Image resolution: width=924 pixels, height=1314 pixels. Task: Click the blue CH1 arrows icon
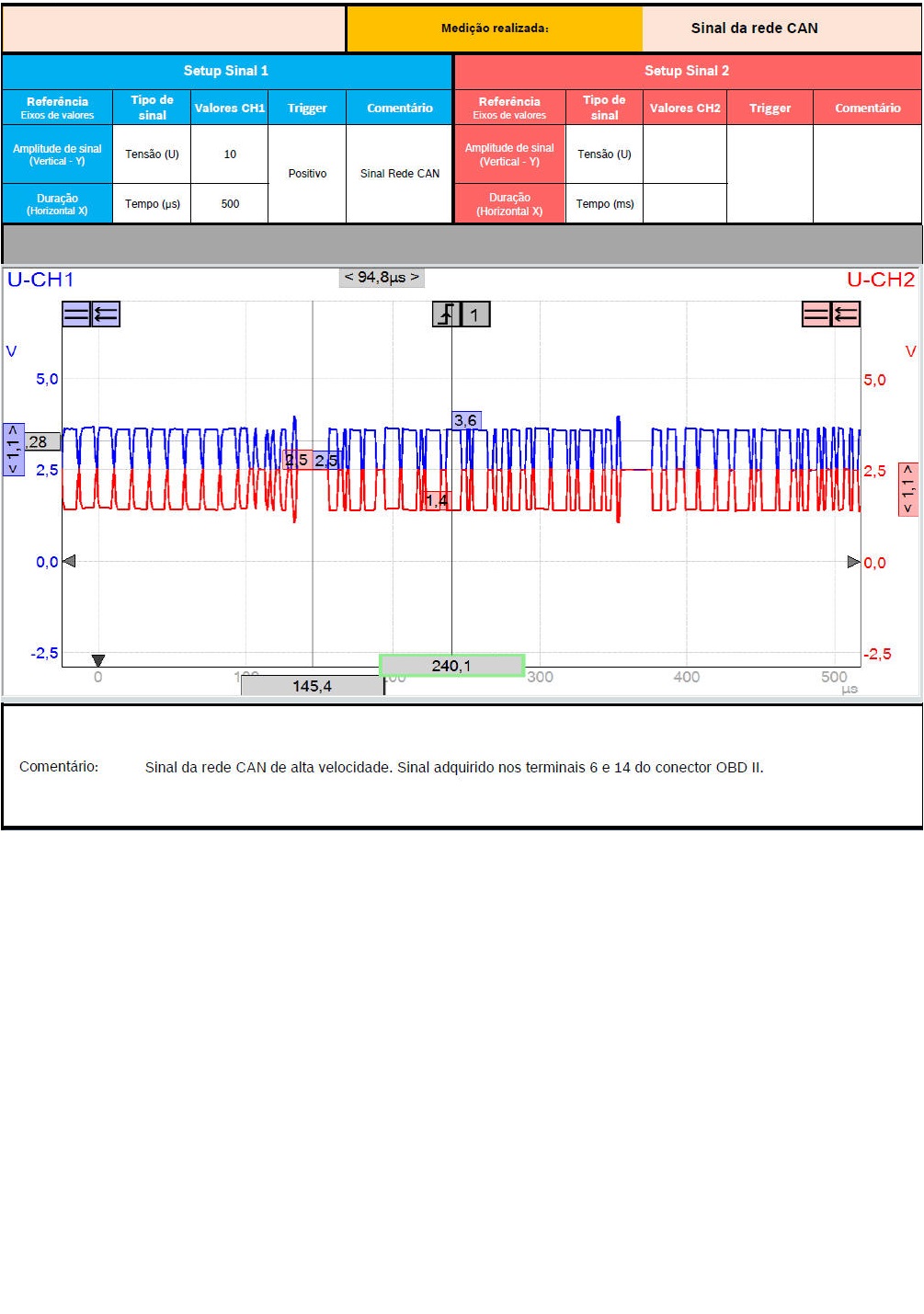(x=106, y=314)
